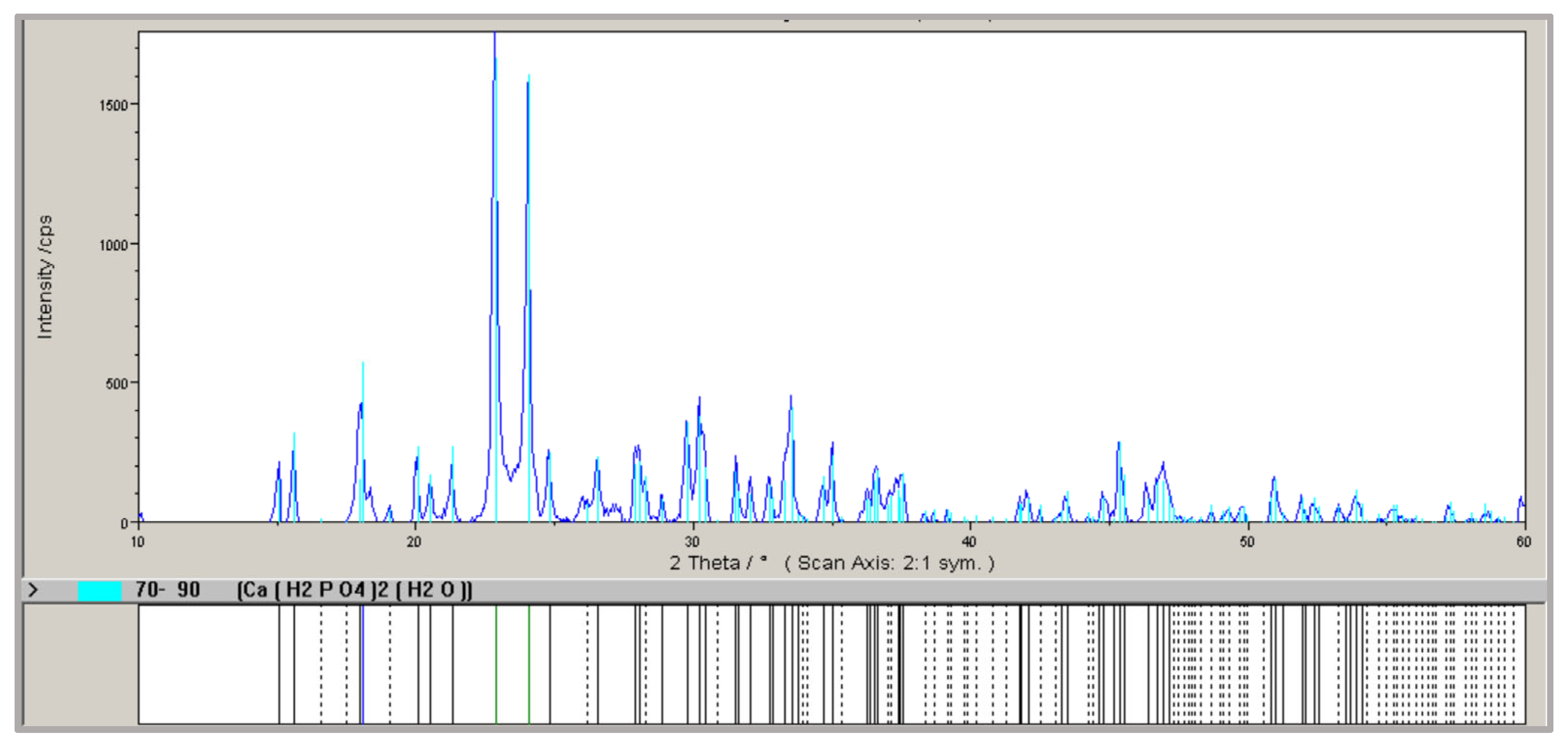Click the 40 x-axis tick label
Viewport: 1568px width, 748px height.
pyautogui.click(x=969, y=542)
